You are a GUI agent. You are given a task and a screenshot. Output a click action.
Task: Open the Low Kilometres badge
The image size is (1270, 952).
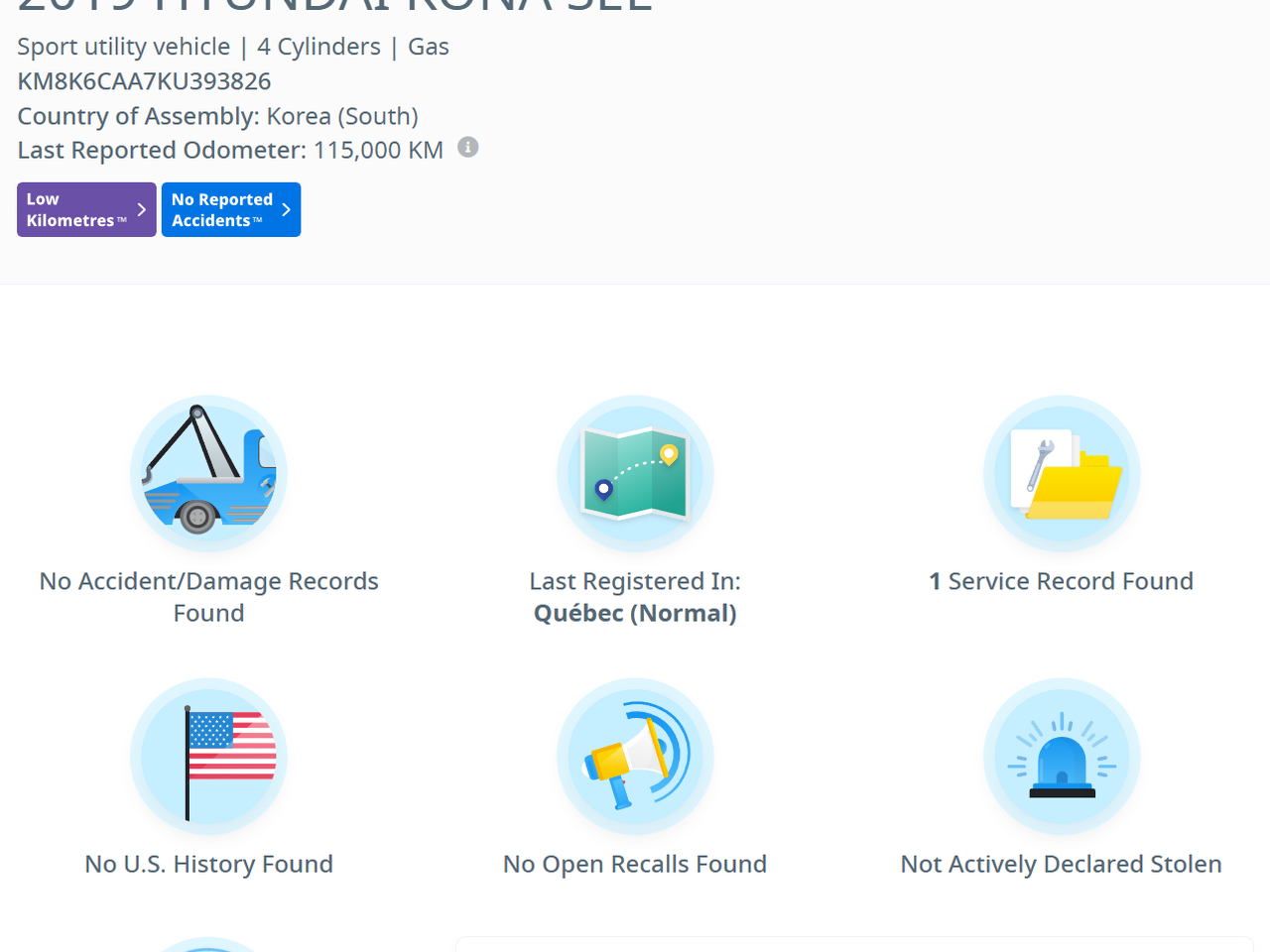(86, 209)
